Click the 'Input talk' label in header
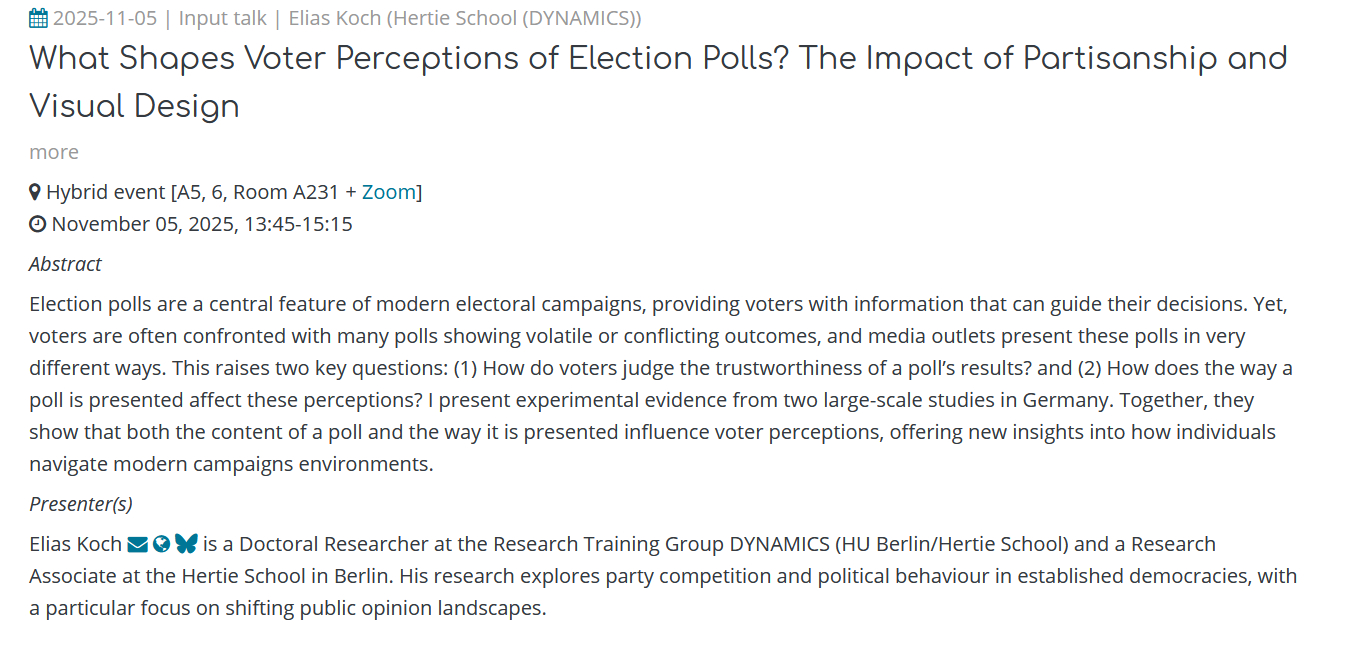1351x645 pixels. point(222,18)
